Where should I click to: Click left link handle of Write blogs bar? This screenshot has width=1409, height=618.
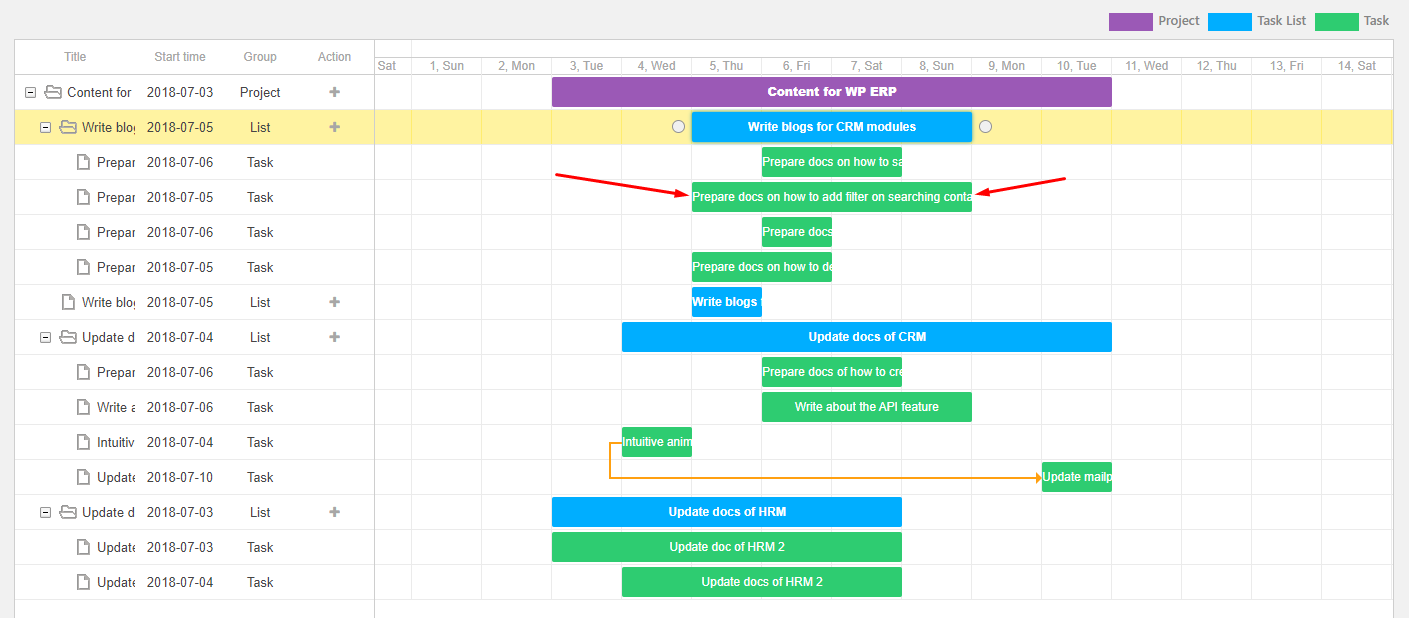tap(679, 127)
